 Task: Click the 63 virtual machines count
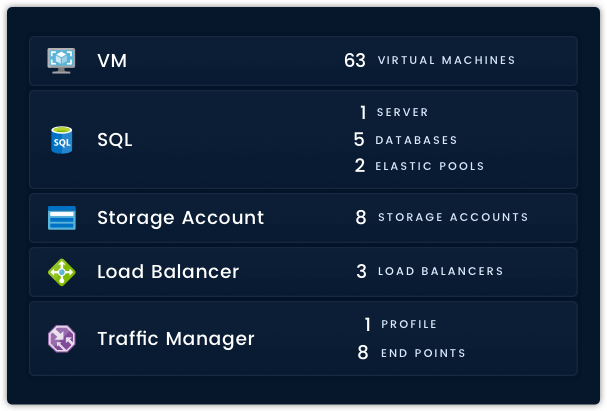(355, 61)
